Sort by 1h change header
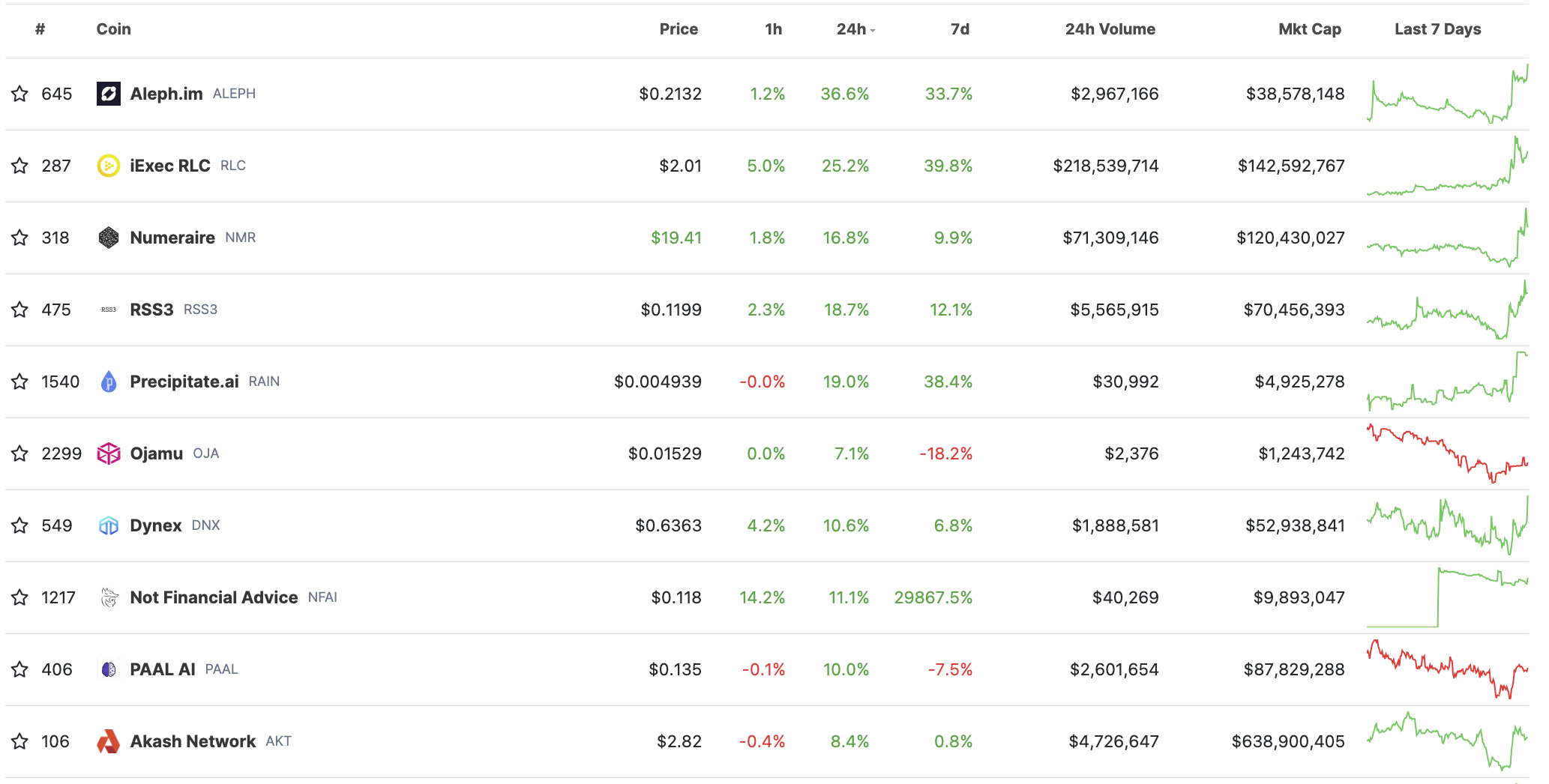 click(774, 29)
